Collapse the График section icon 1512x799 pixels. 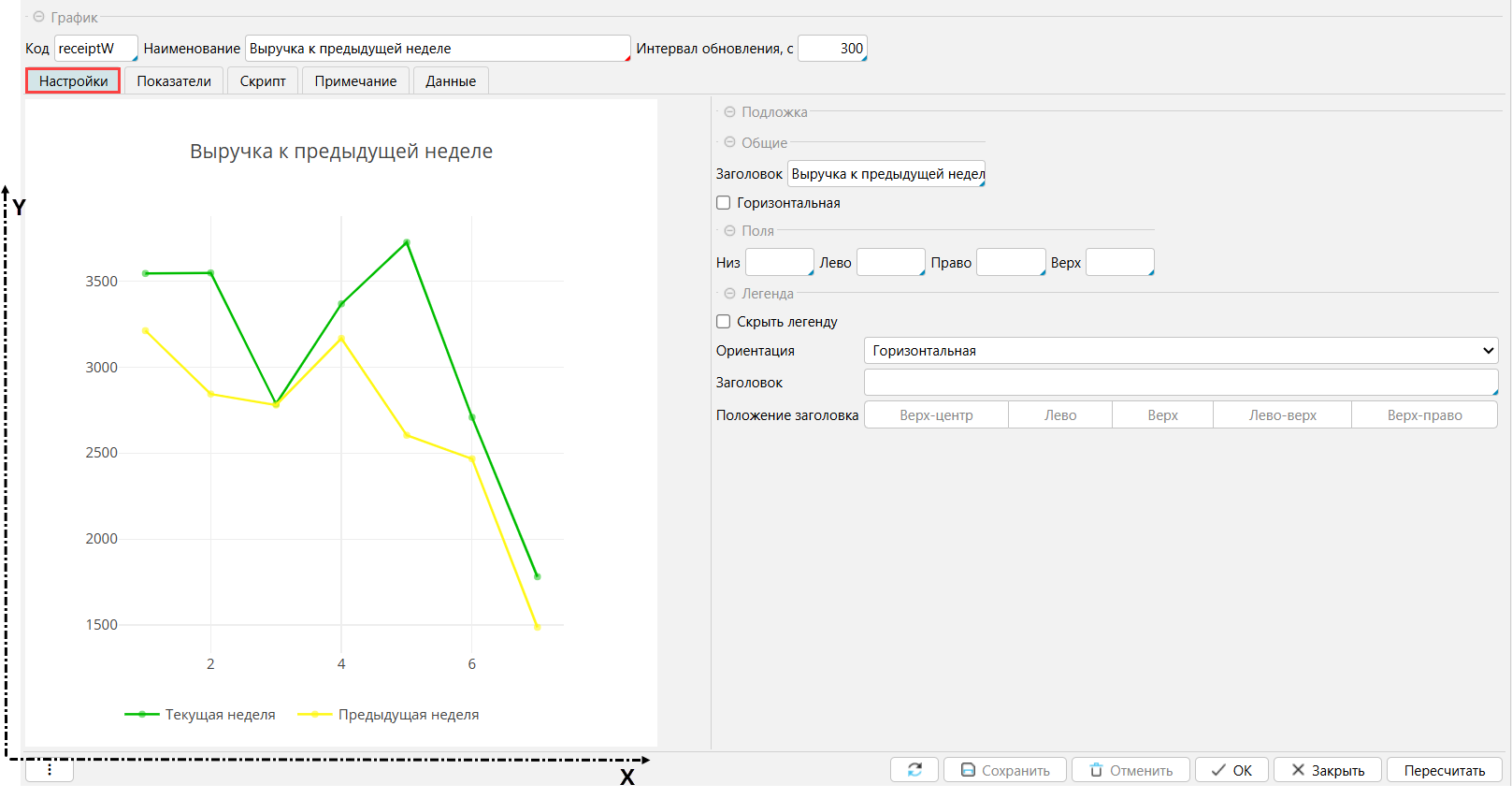38,17
